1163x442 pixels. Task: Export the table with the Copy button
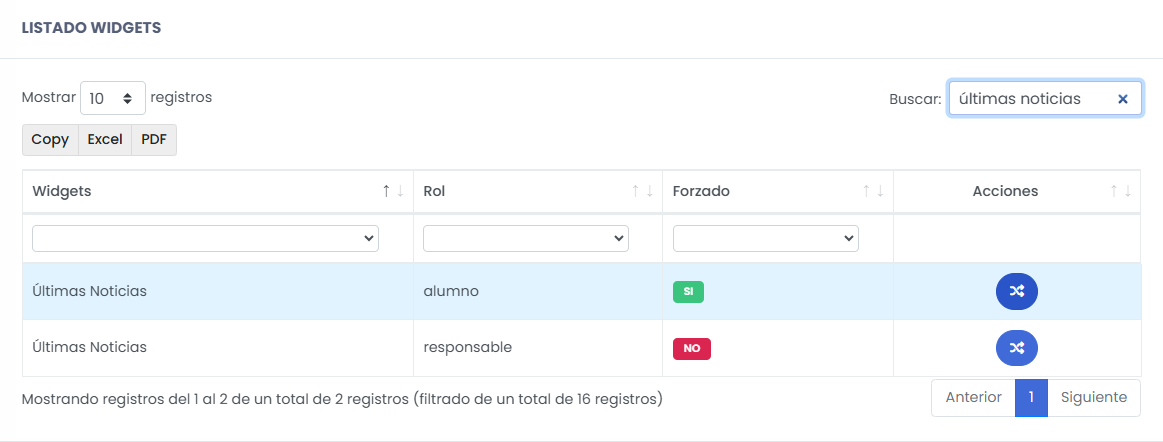click(50, 139)
